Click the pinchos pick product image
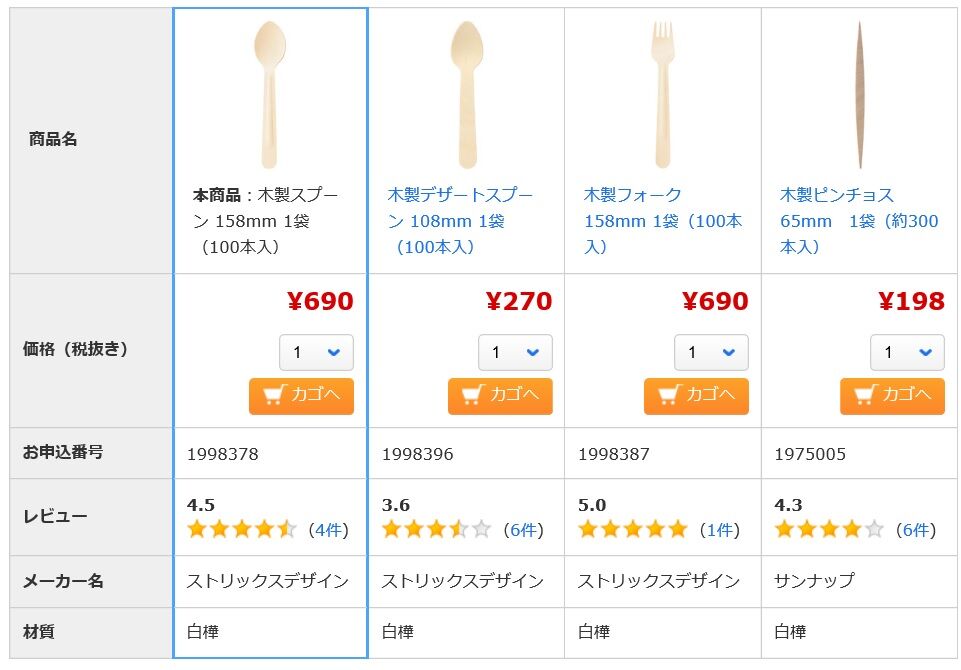This screenshot has height=670, width=961. point(860,95)
